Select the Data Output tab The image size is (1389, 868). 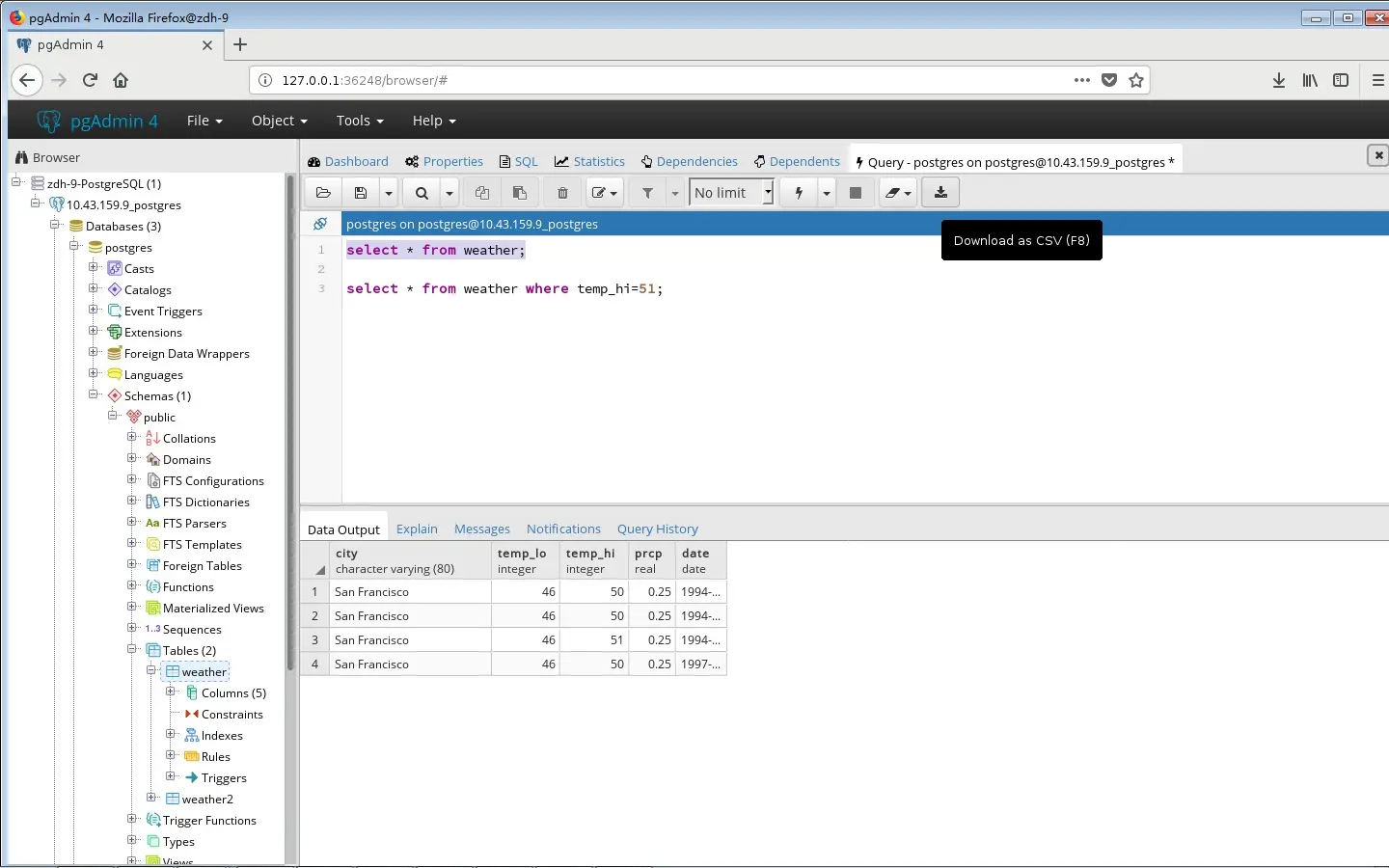[x=343, y=529]
